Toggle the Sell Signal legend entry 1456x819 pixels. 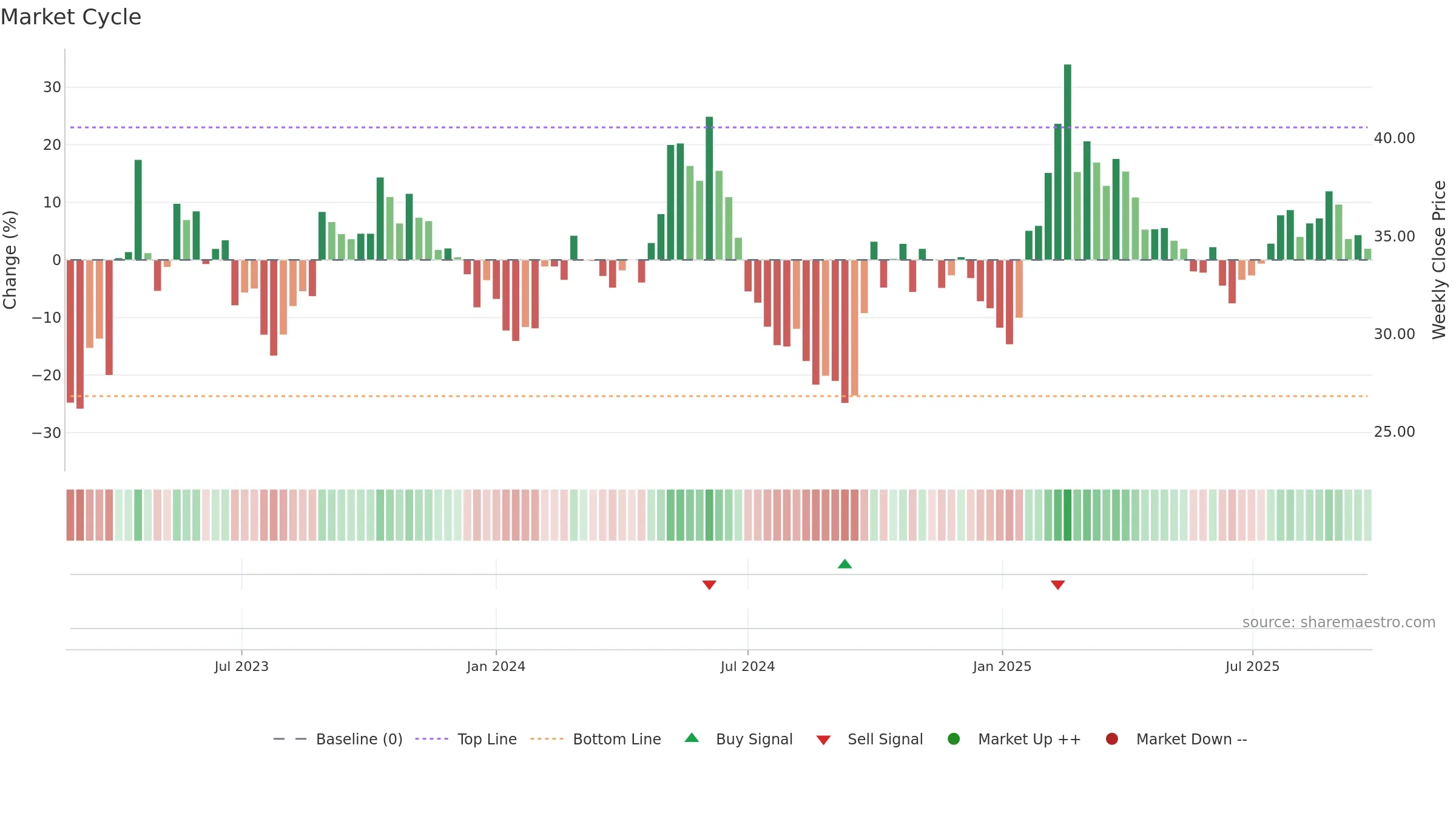(x=869, y=739)
